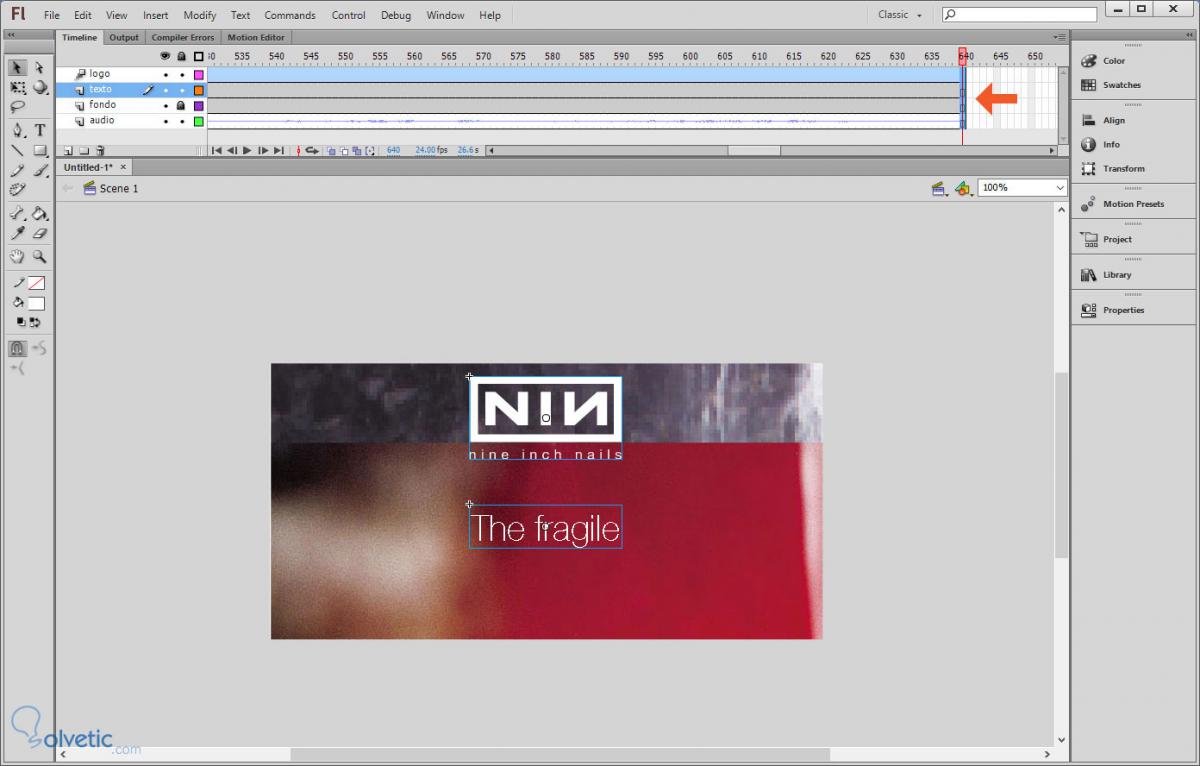Image resolution: width=1200 pixels, height=766 pixels.
Task: Open fill color swatch in toolbox
Action: coord(36,303)
